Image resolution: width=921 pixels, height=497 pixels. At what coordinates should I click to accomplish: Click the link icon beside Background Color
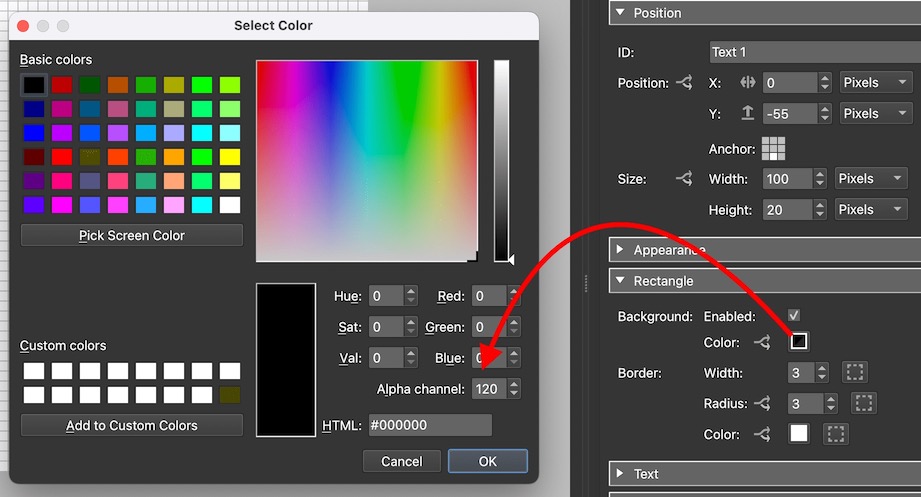(763, 342)
